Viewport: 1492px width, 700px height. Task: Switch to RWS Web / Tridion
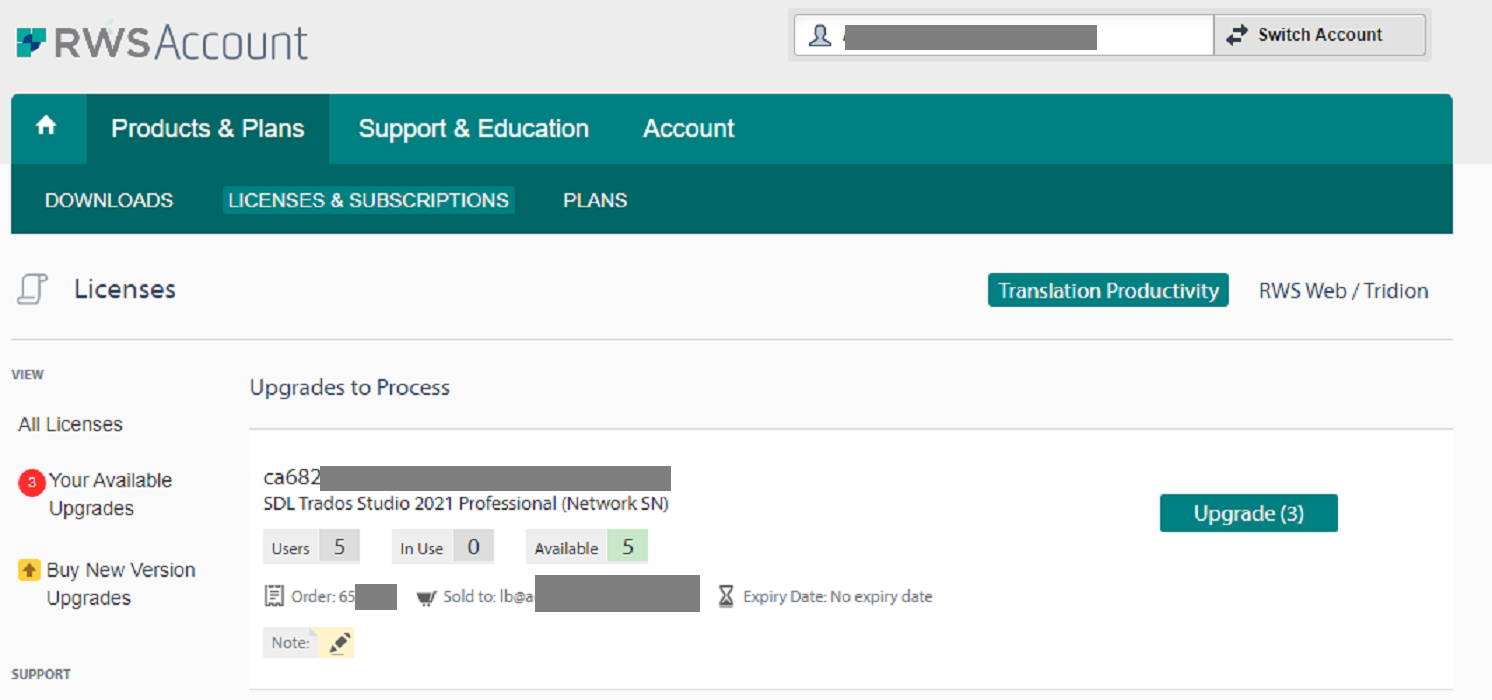point(1343,291)
